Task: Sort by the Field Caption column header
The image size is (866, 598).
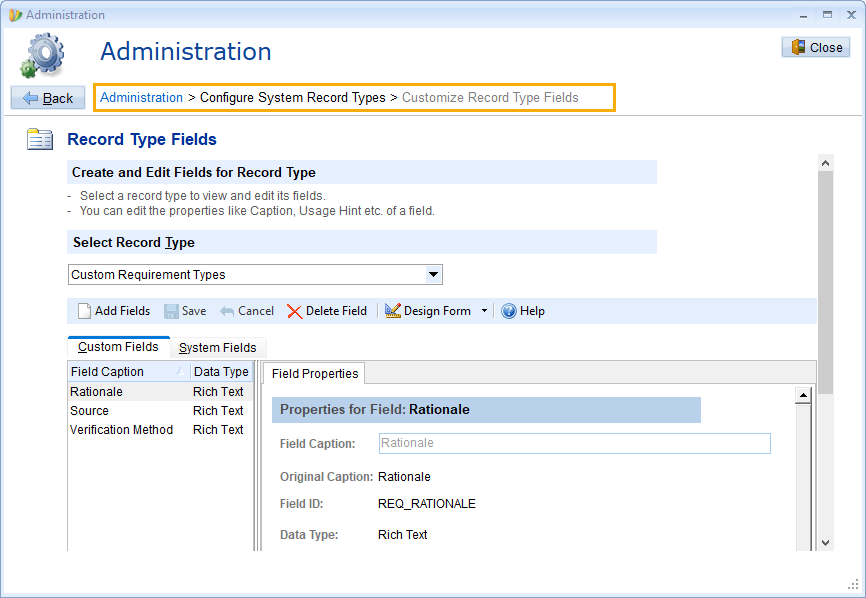Action: pos(129,372)
